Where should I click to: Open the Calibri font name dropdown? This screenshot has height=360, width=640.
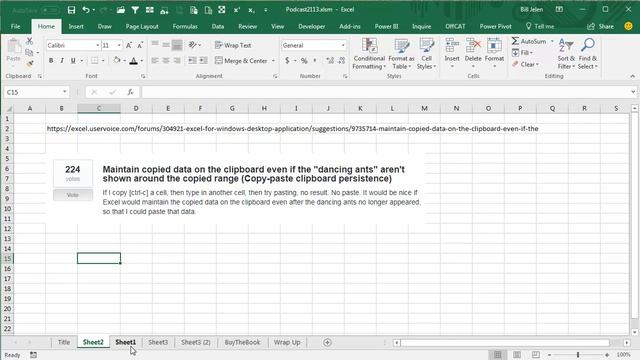click(98, 45)
